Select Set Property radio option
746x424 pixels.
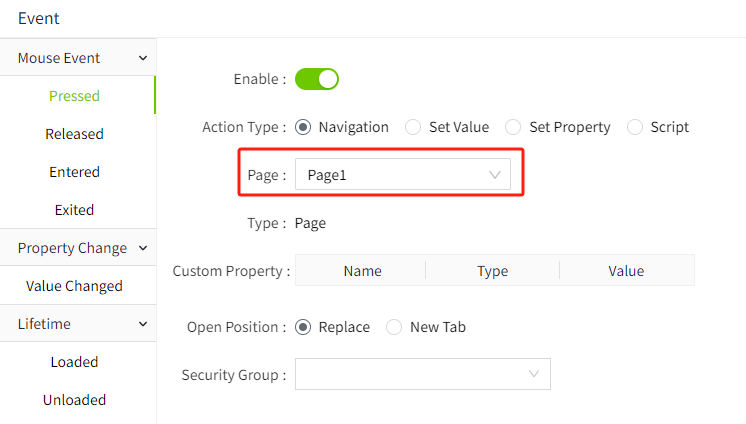(513, 127)
